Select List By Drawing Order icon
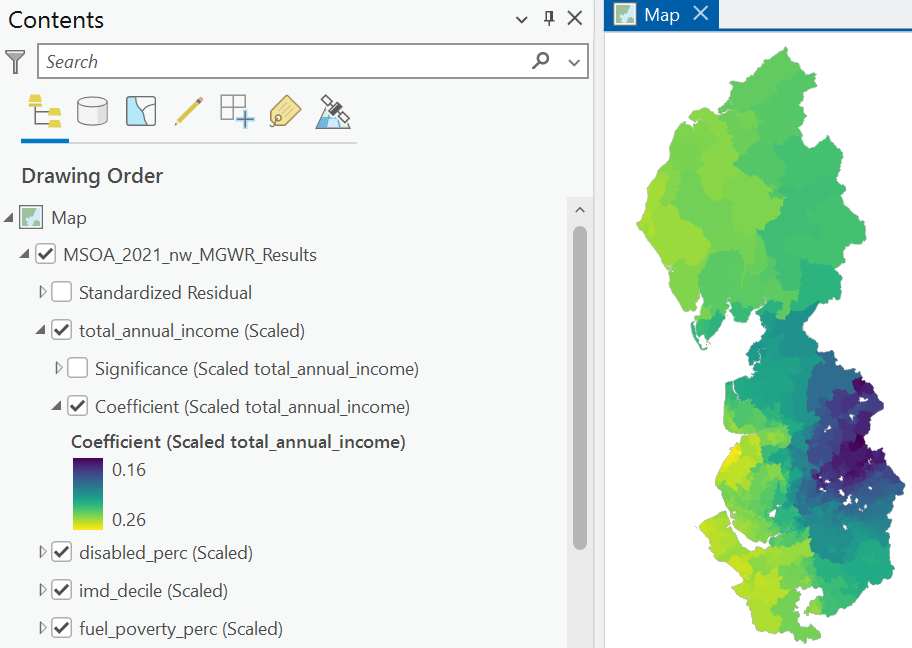This screenshot has width=912, height=648. pyautogui.click(x=45, y=111)
